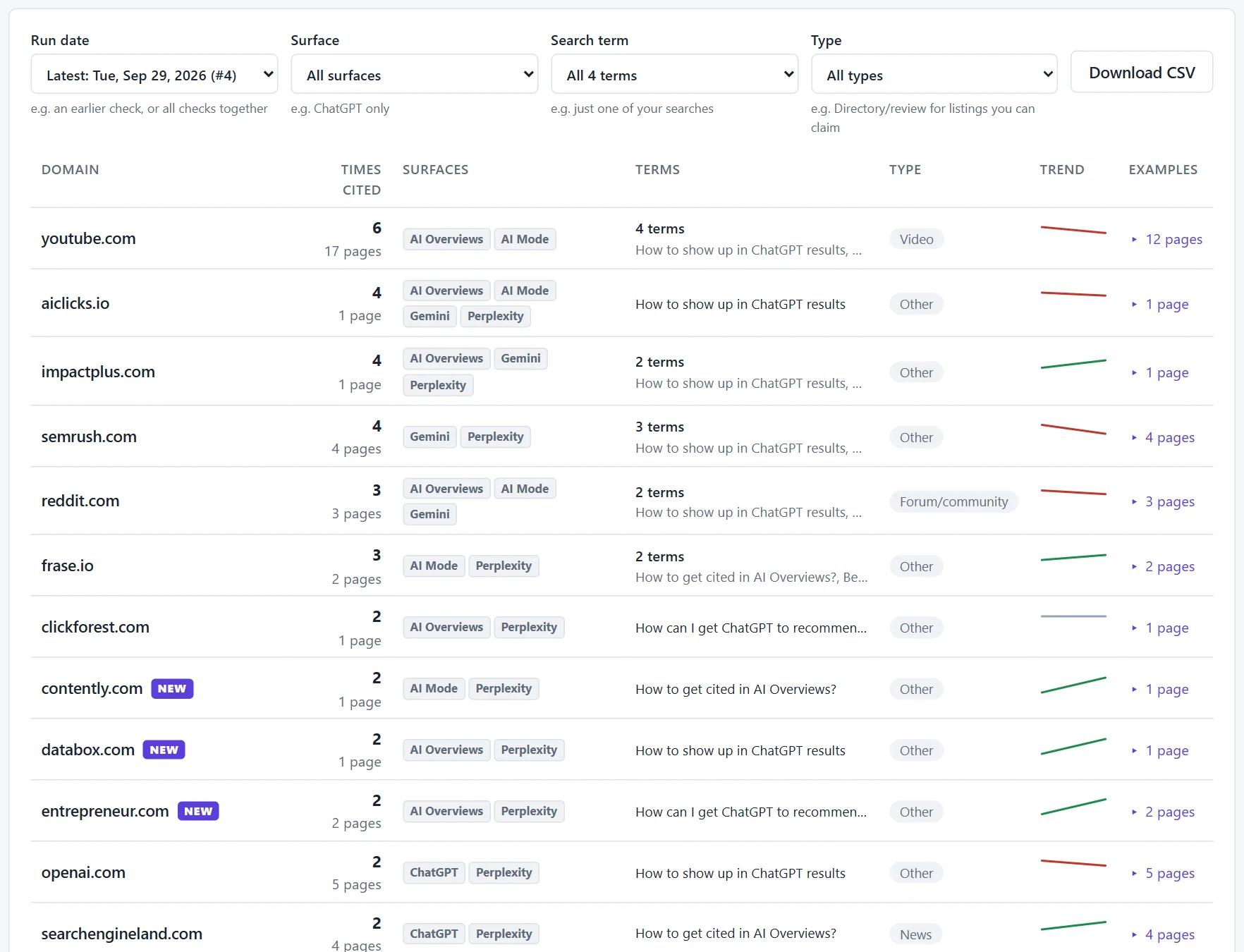Click the Download CSV button

(x=1142, y=72)
